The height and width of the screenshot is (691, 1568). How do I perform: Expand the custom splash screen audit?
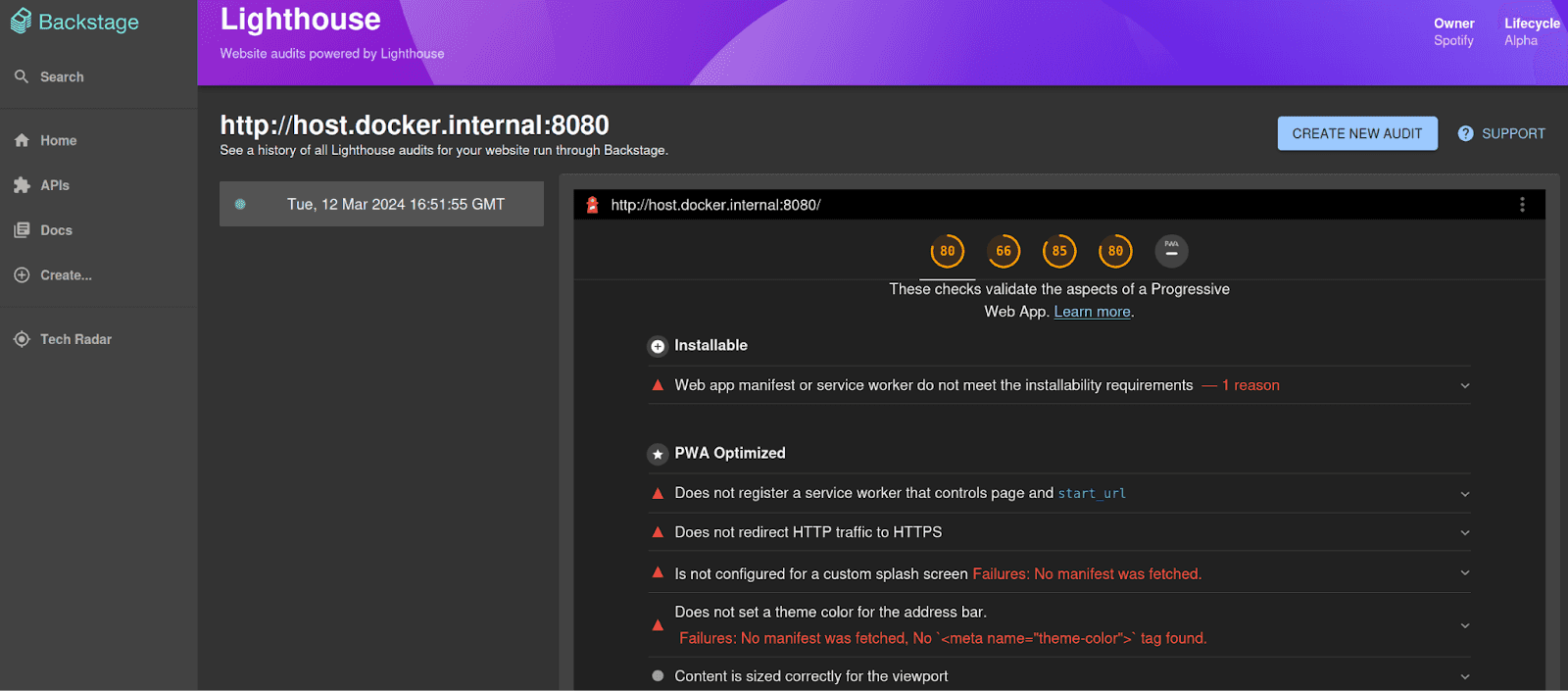(1464, 573)
